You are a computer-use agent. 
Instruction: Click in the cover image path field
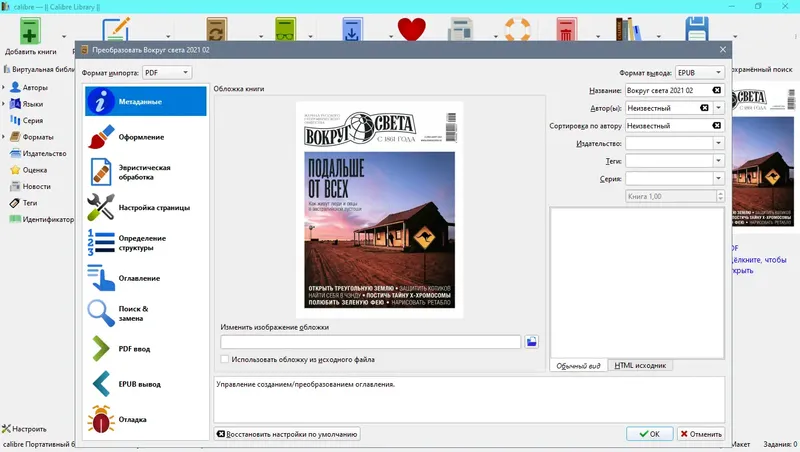coord(370,342)
